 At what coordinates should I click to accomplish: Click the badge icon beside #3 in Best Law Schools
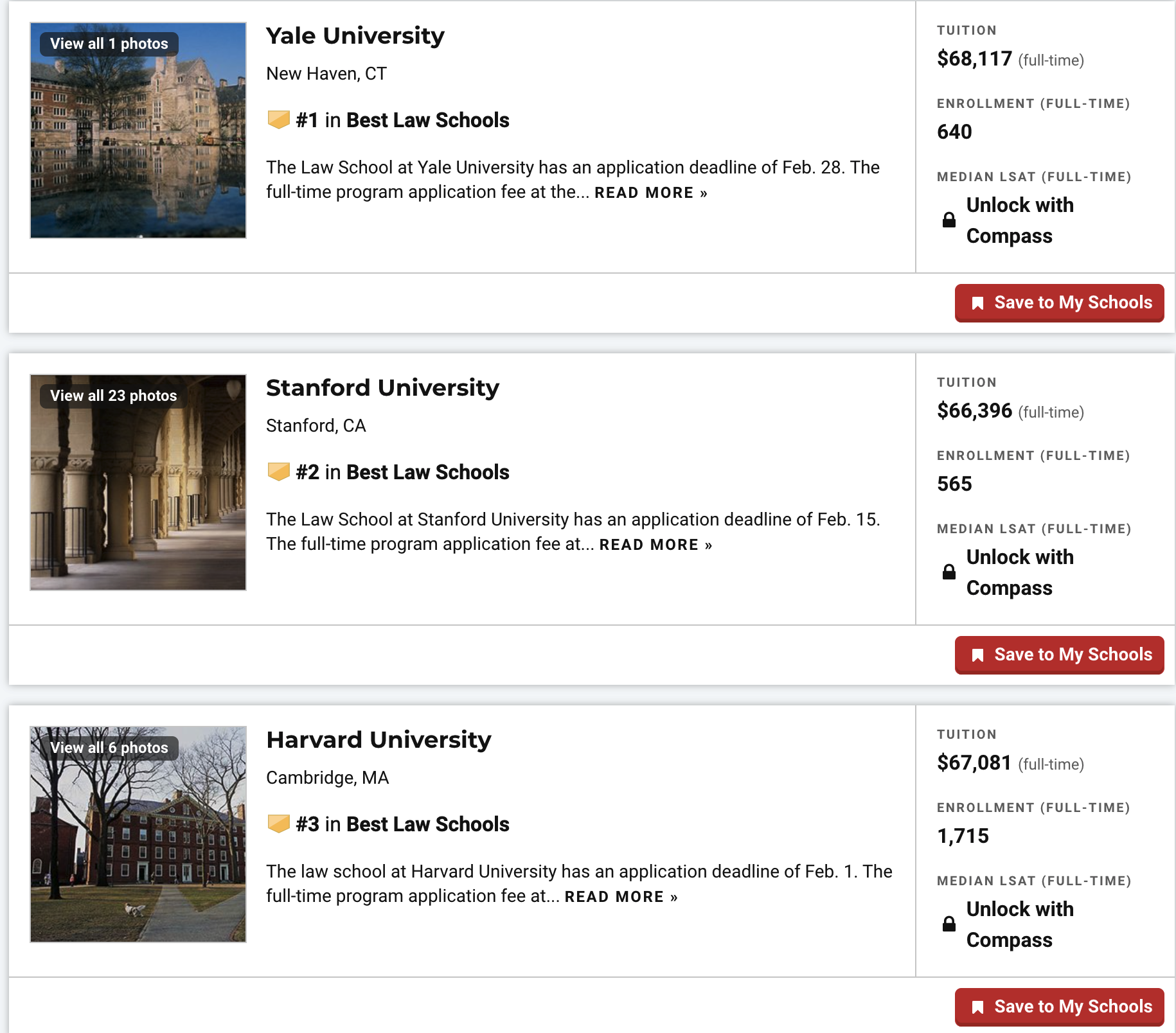(x=278, y=824)
